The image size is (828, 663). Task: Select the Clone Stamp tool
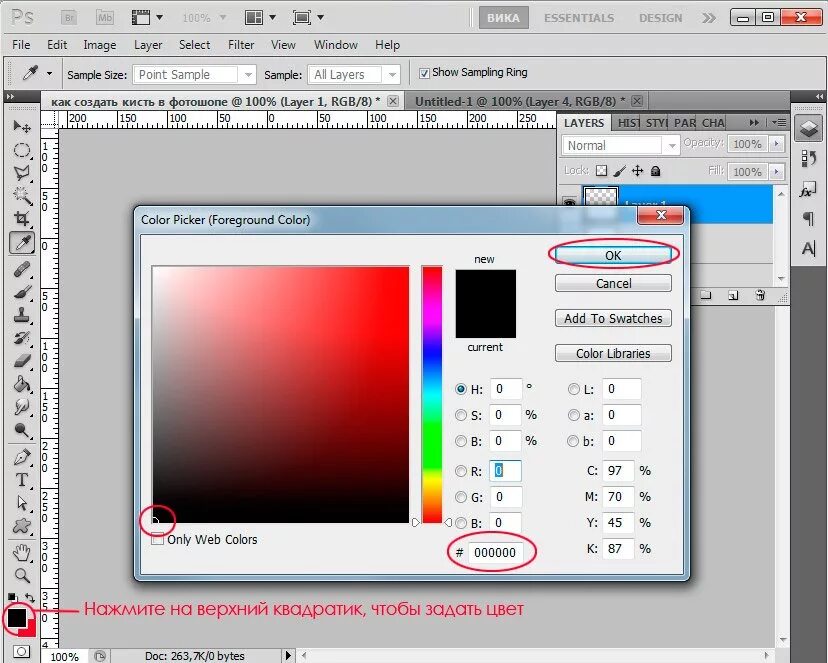22,315
